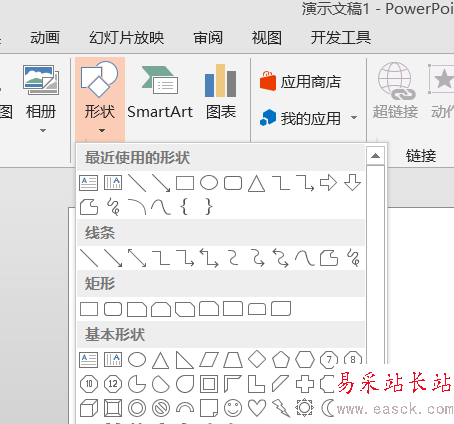The width and height of the screenshot is (454, 424).
Task: Select parallelogram in 基本形状
Action: [x=209, y=360]
